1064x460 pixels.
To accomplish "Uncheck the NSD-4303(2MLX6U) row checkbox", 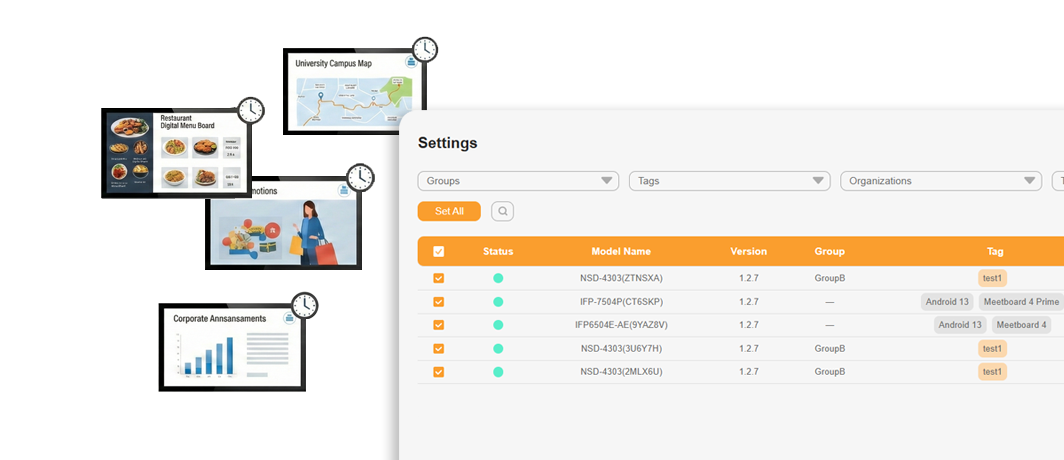I will click(x=438, y=372).
